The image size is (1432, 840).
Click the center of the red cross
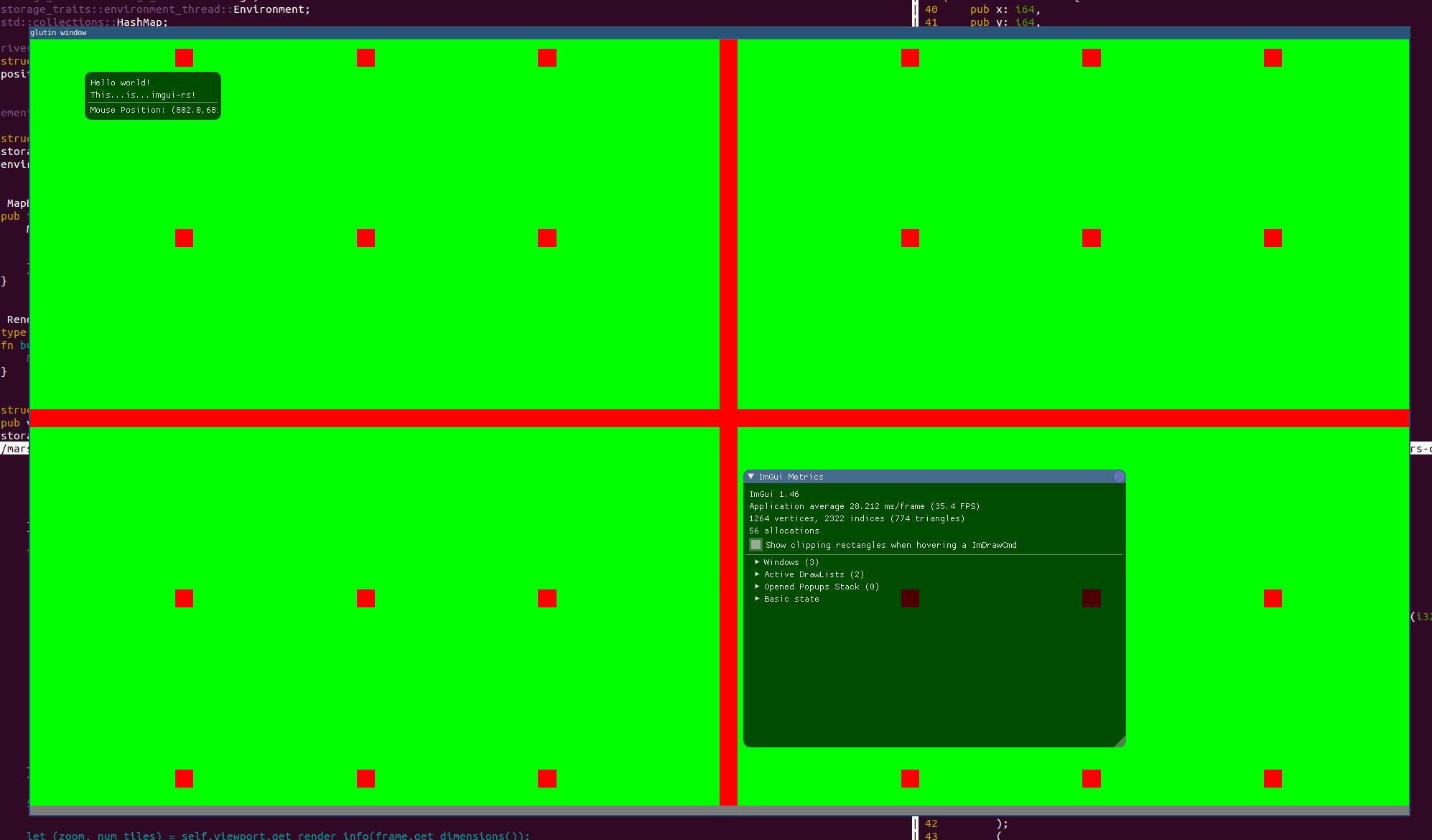[x=728, y=418]
